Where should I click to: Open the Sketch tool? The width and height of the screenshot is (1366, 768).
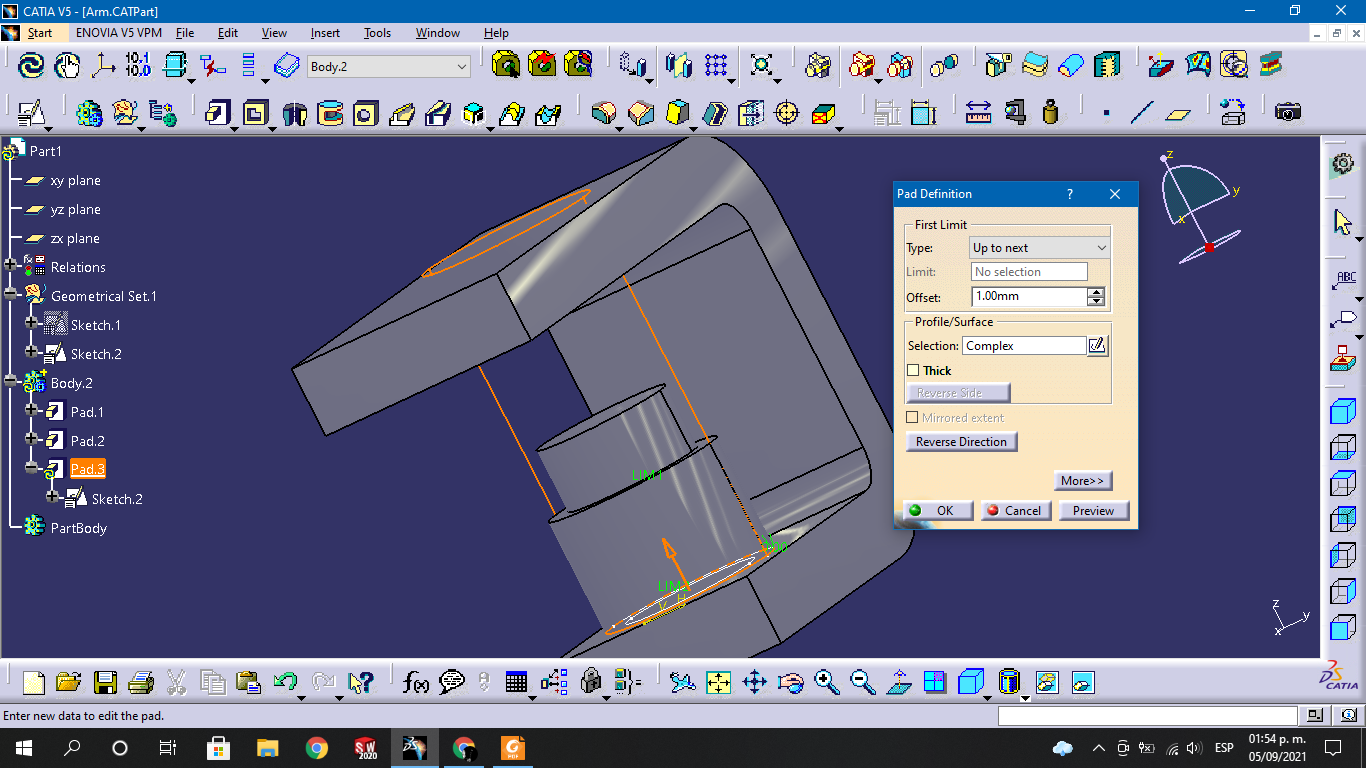point(31,113)
